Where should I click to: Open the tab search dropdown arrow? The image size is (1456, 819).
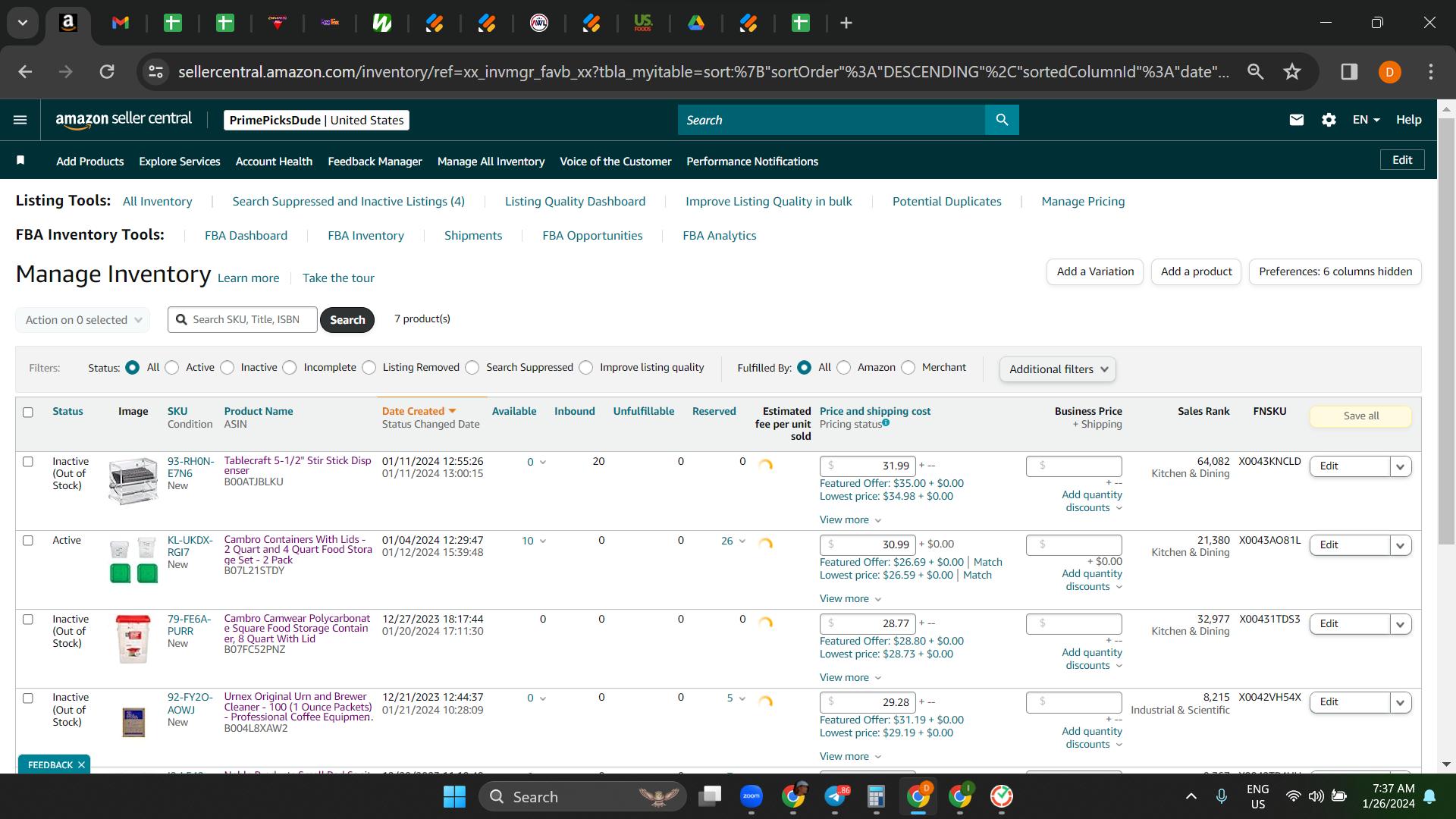coord(23,23)
